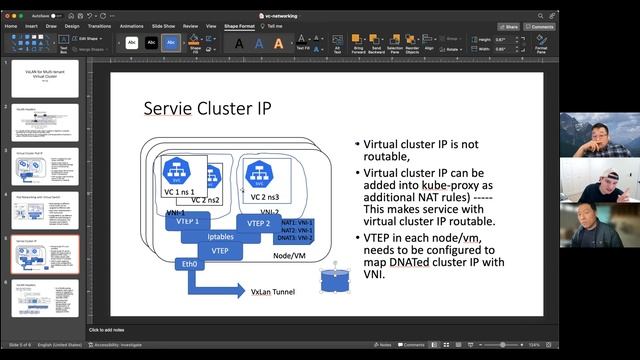Apply the blue Abc shape style
The image size is (640, 360).
(x=171, y=43)
